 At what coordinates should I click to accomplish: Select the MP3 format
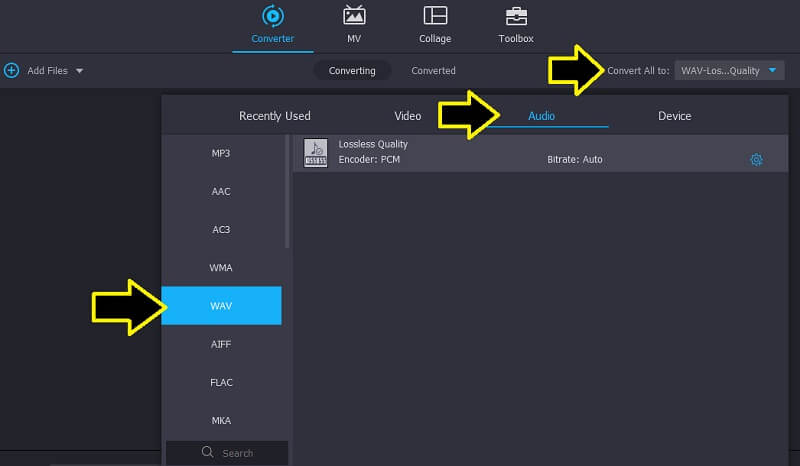[x=221, y=153]
